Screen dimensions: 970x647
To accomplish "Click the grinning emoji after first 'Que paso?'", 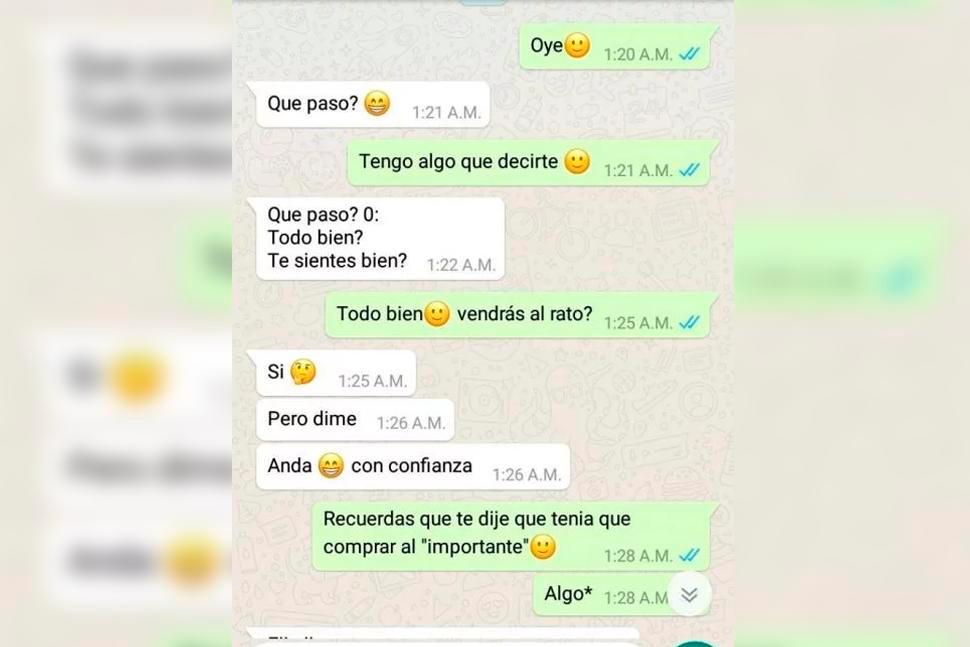I will point(377,103).
